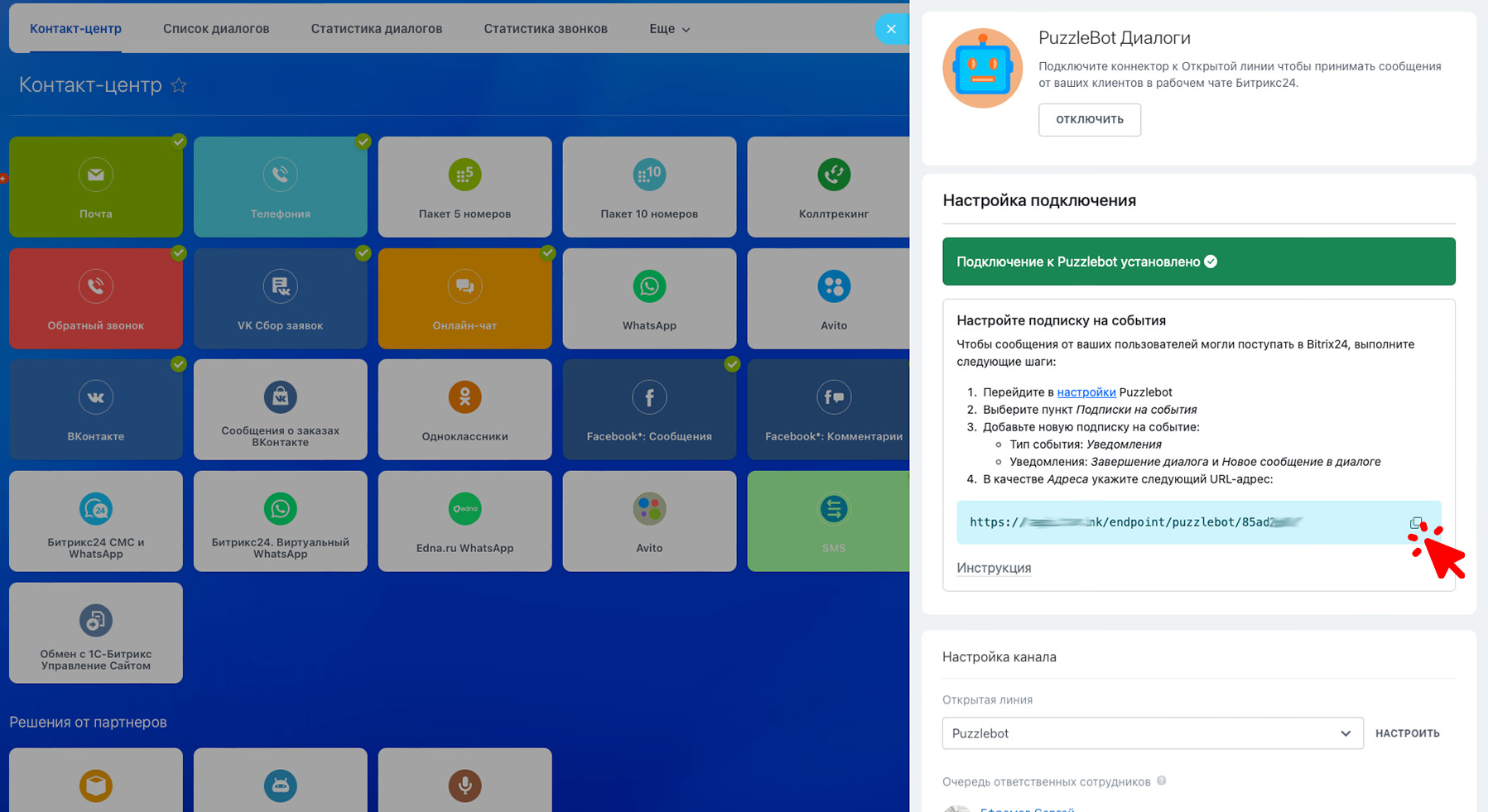This screenshot has width=1488, height=812.
Task: Expand the Открытая линия Puzzlebot dropdown
Action: coord(1153,733)
